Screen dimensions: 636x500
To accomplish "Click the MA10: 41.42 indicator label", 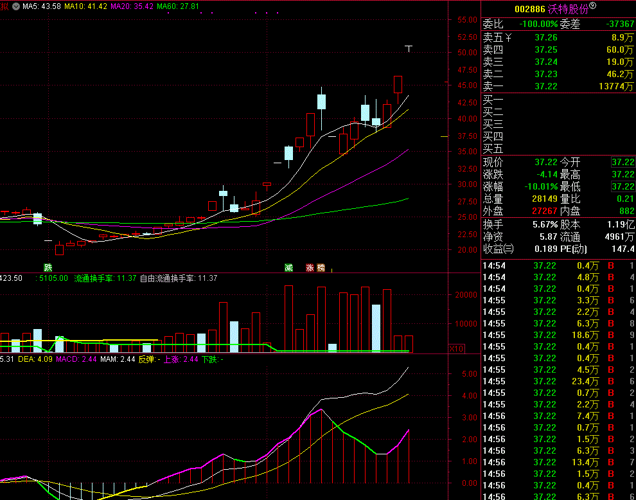I will click(86, 6).
